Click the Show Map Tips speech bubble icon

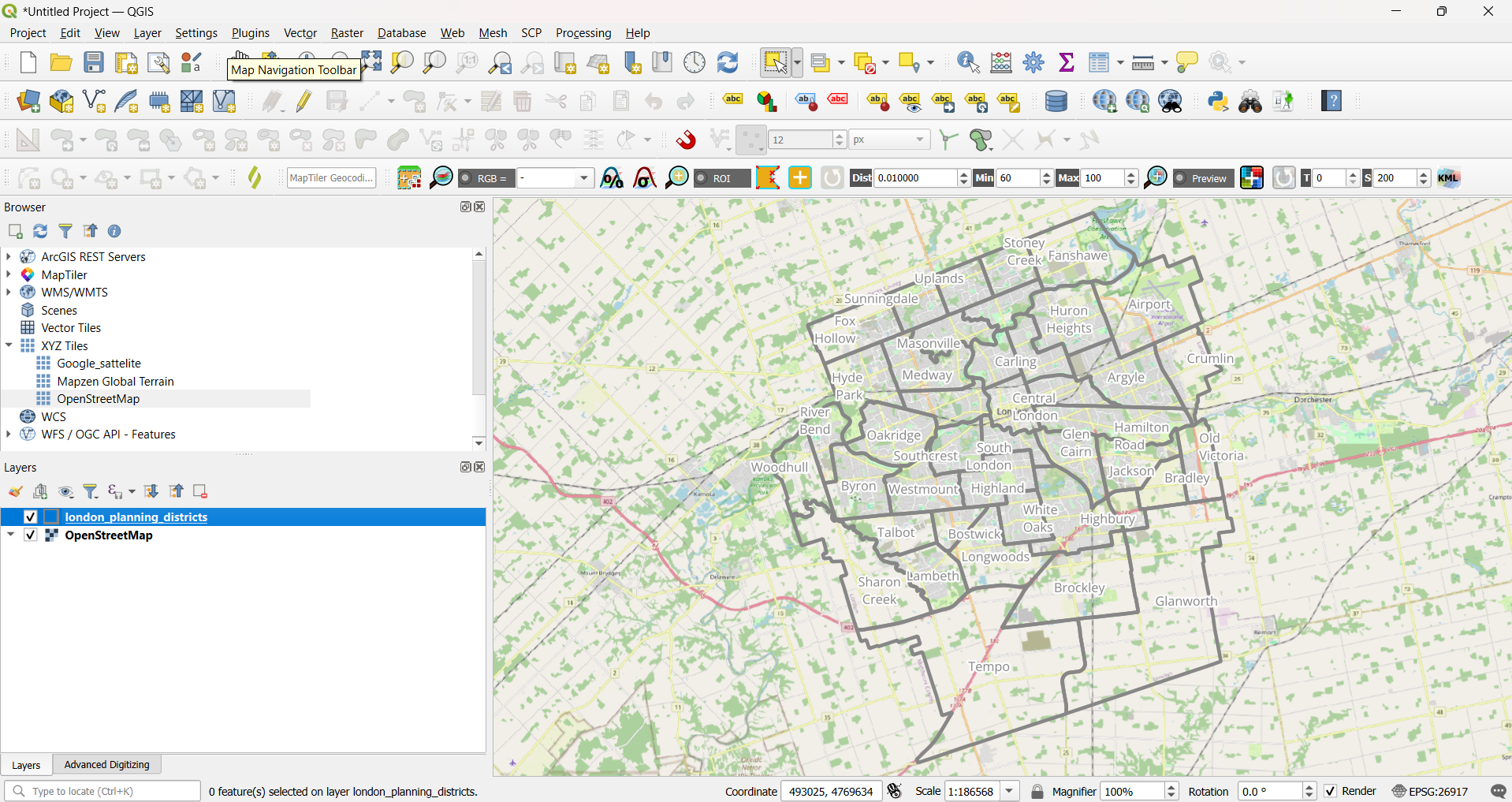pyautogui.click(x=1186, y=62)
